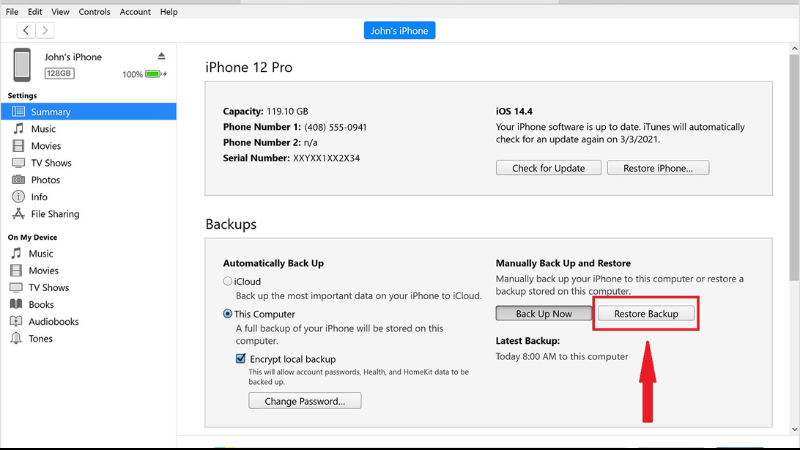Image resolution: width=800 pixels, height=450 pixels.
Task: Select This Computer backup option
Action: (228, 314)
